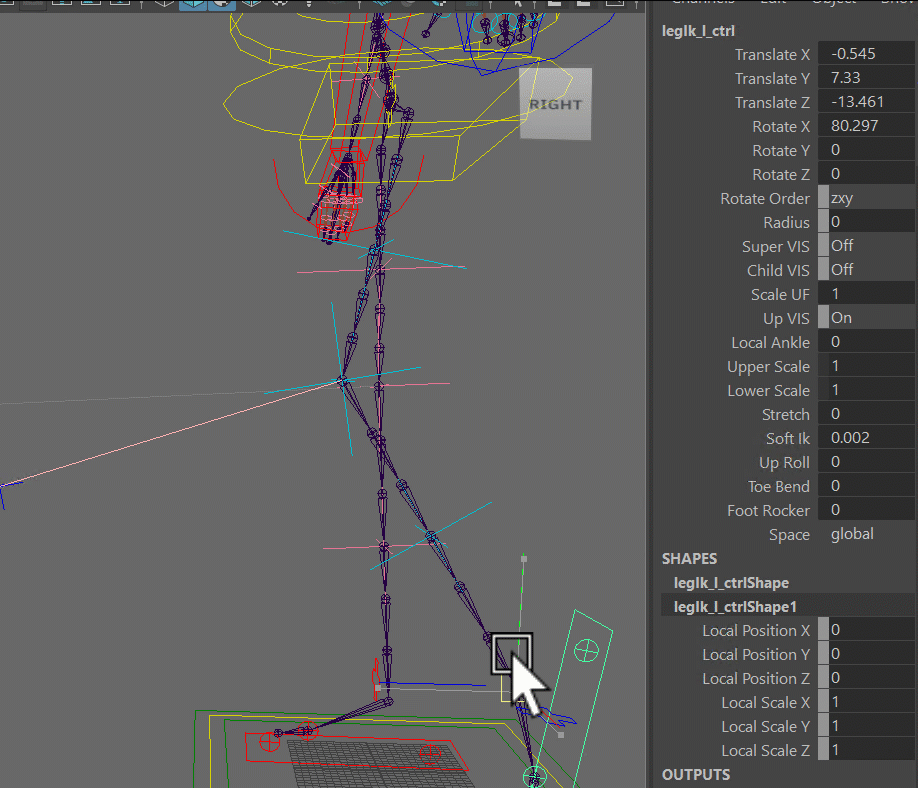Viewport: 918px width, 788px height.
Task: Click the Local Scale X value field
Action: point(866,702)
